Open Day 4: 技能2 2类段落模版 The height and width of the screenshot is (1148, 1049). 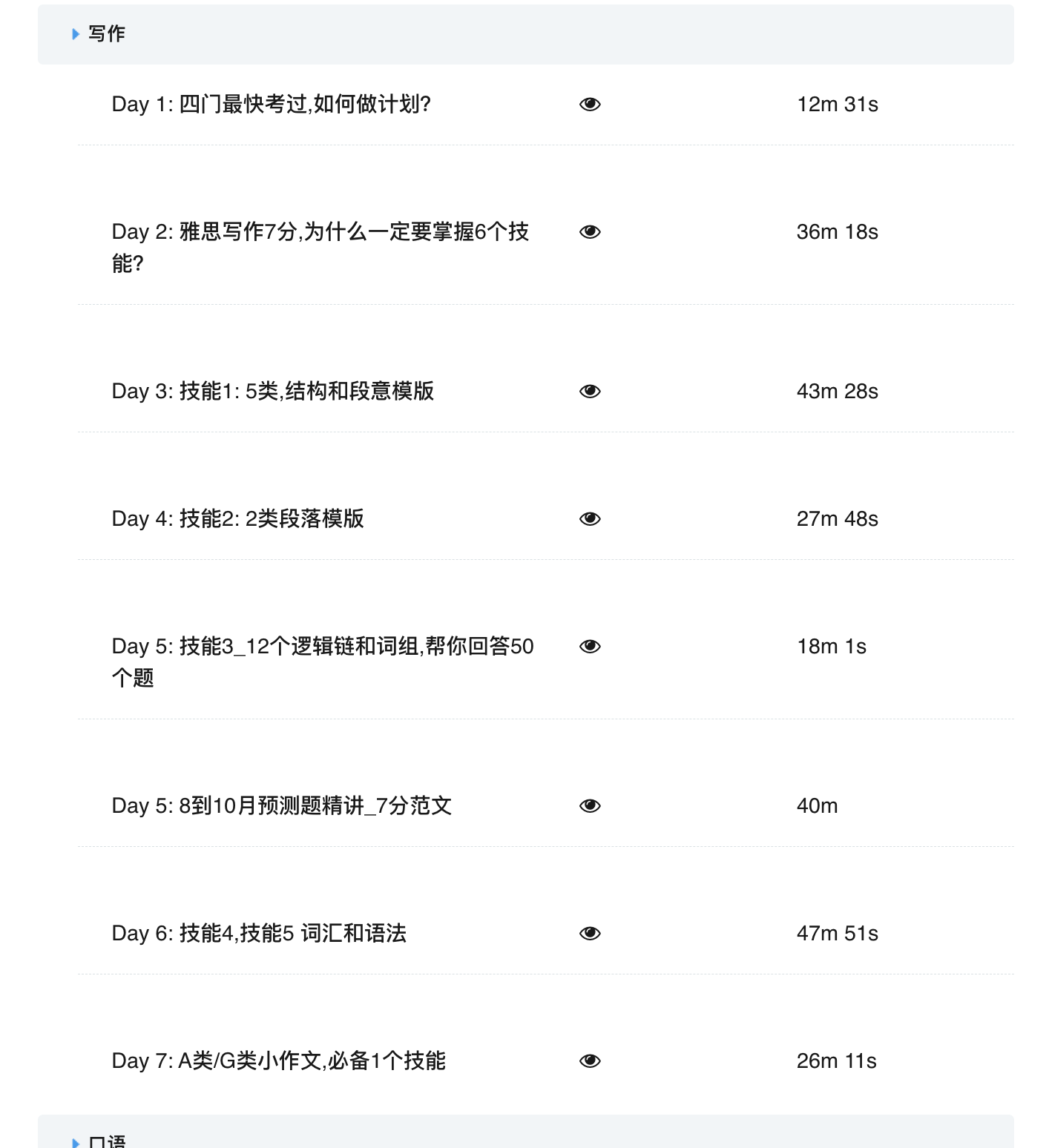pos(237,519)
